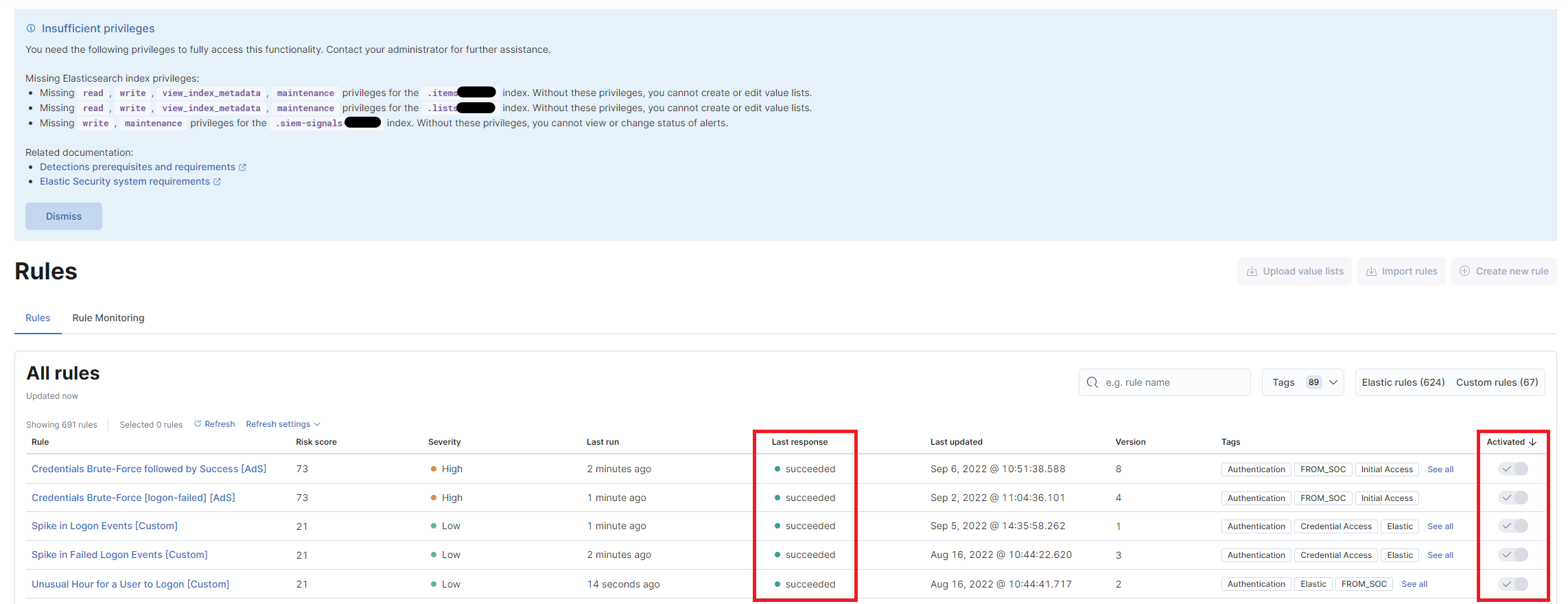
Task: Open the Tags filter dropdown
Action: coord(1302,382)
